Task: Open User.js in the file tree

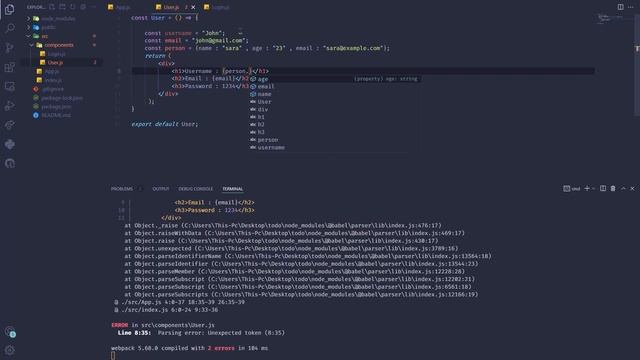Action: click(56, 62)
